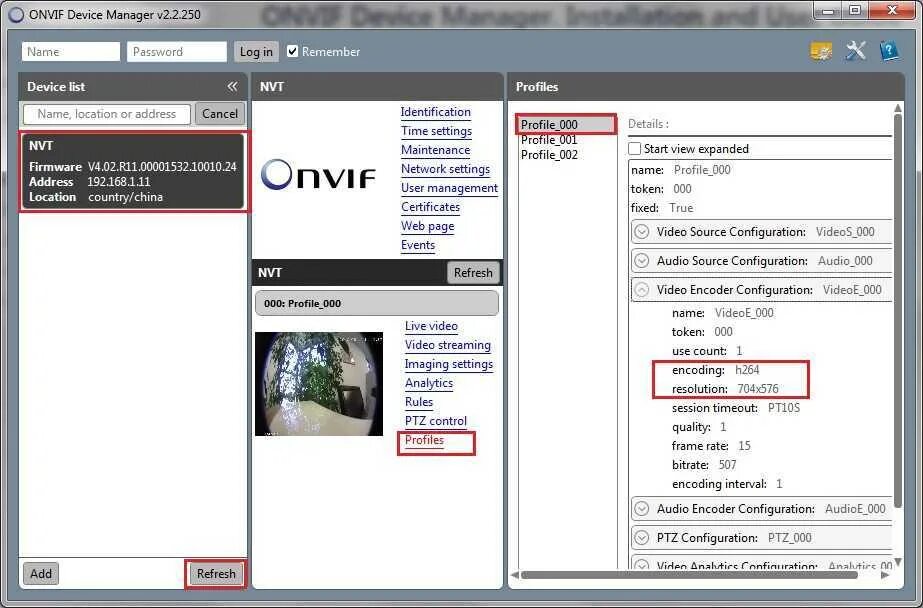Toggle the Remember checkbox

tap(293, 51)
